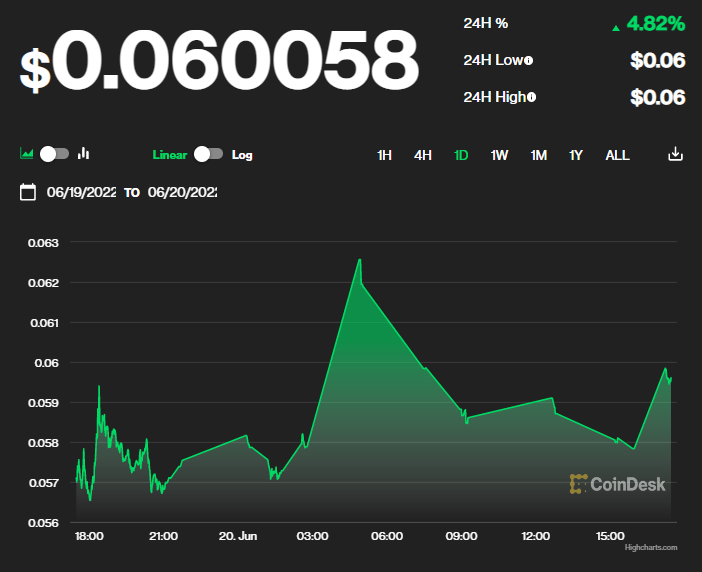
Task: Toggle the chart type switch
Action: pos(54,154)
